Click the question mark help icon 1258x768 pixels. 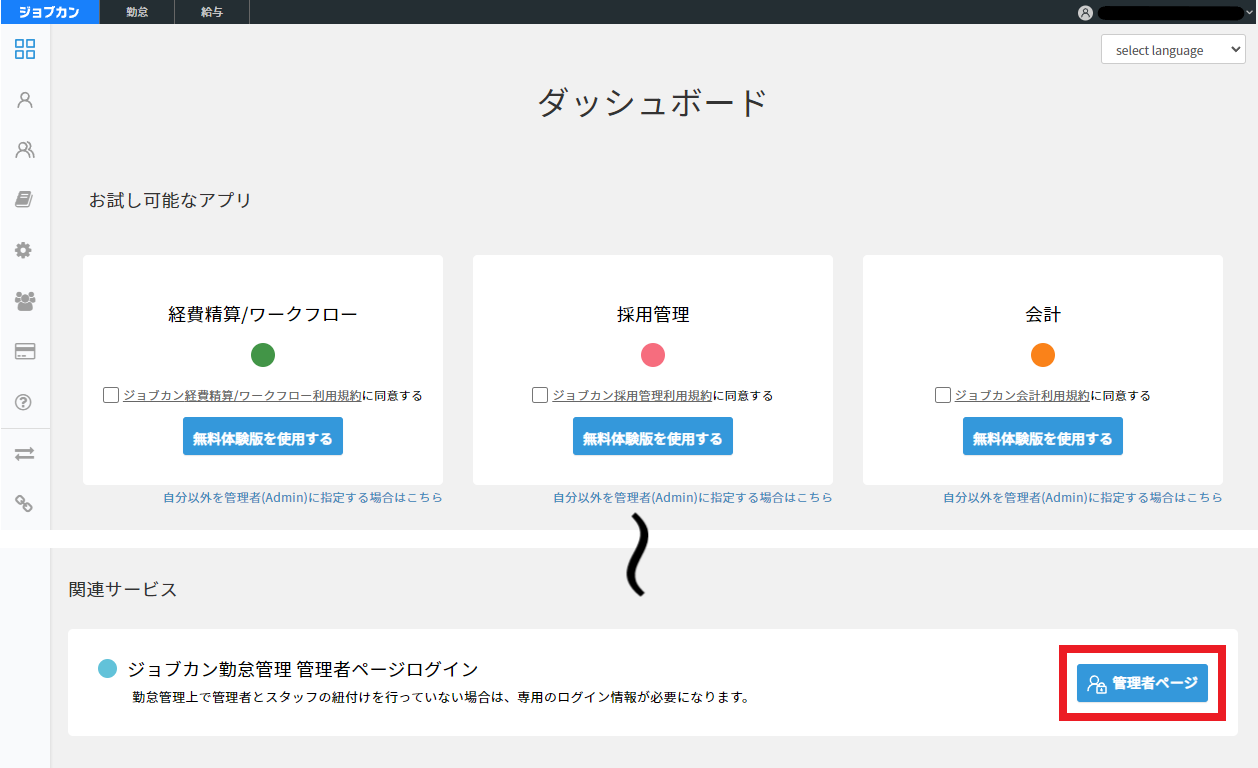tap(24, 402)
